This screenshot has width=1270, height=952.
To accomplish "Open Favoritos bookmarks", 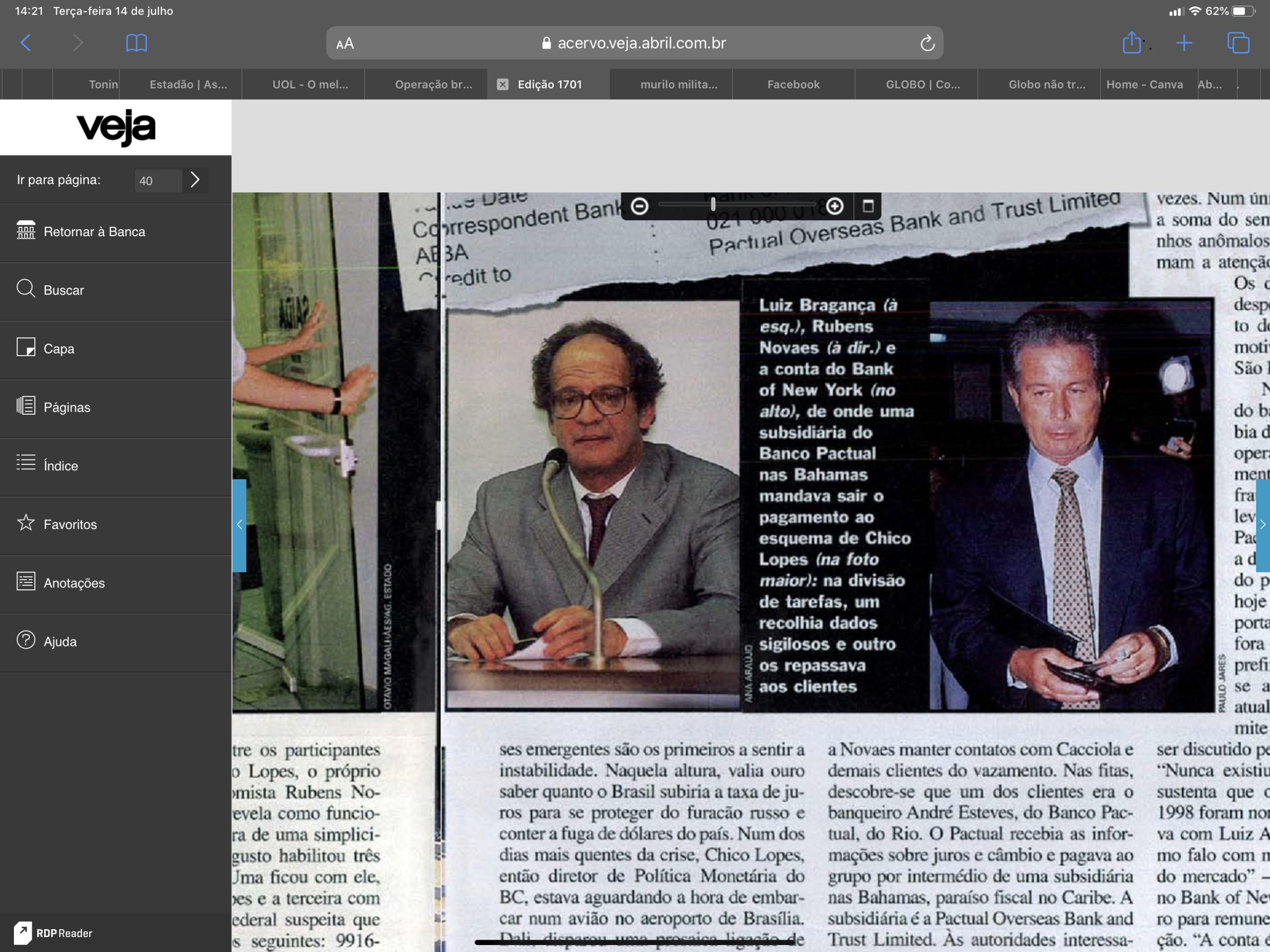I will (x=116, y=525).
